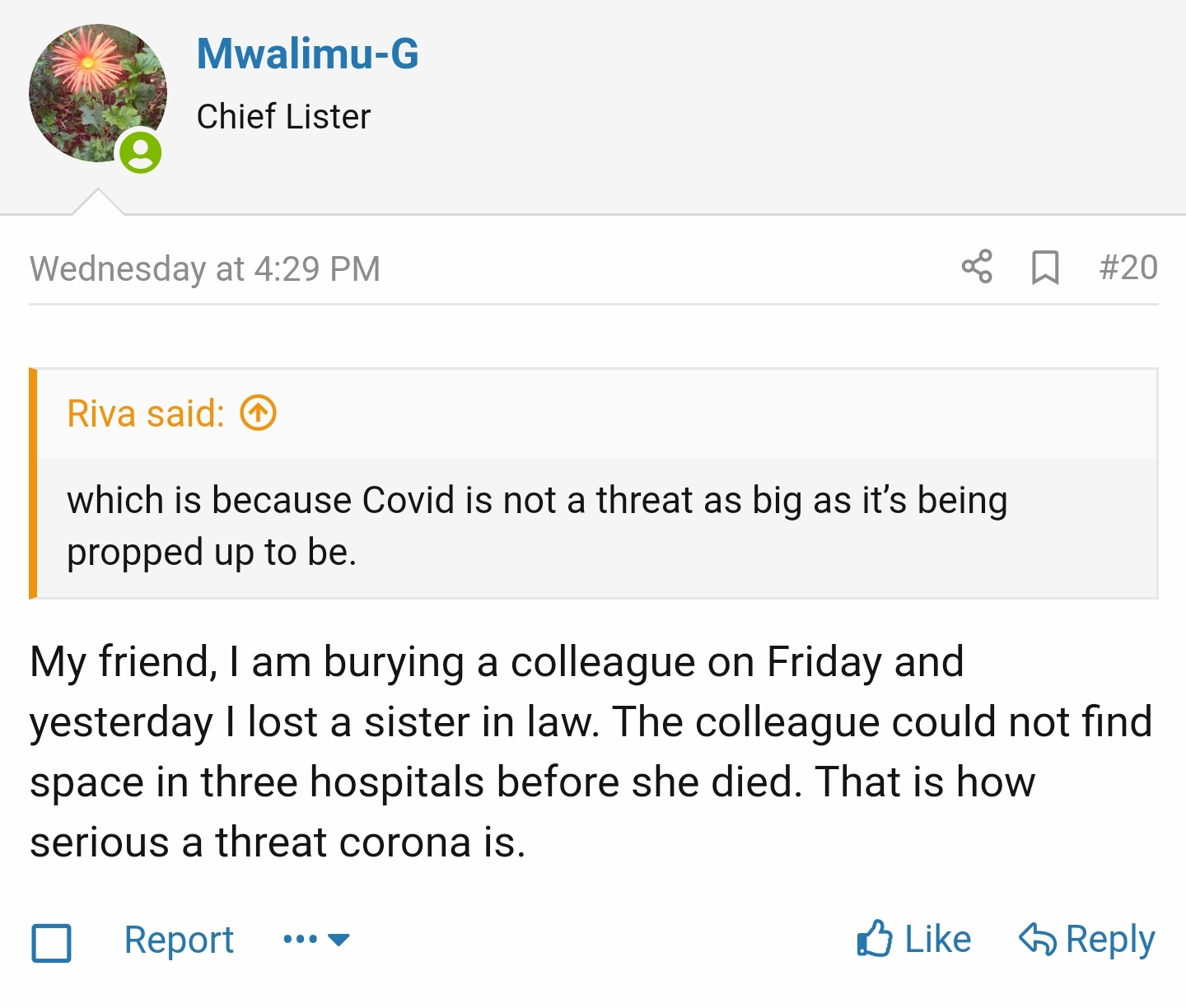Click the thumbs-up Like icon
Viewport: 1186px width, 1008px height.
tap(874, 939)
